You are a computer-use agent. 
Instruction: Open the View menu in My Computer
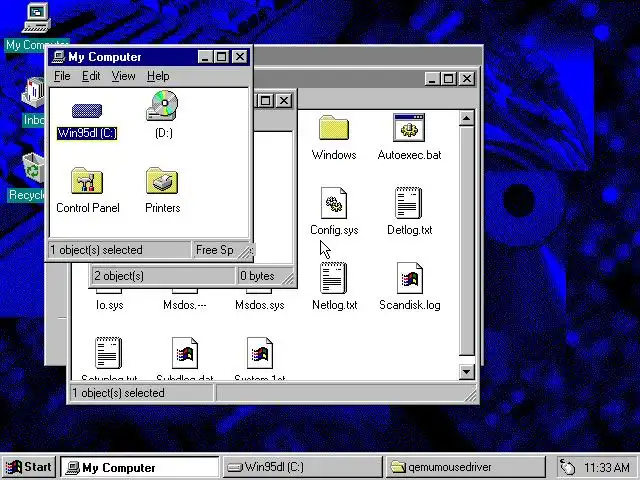pos(123,76)
